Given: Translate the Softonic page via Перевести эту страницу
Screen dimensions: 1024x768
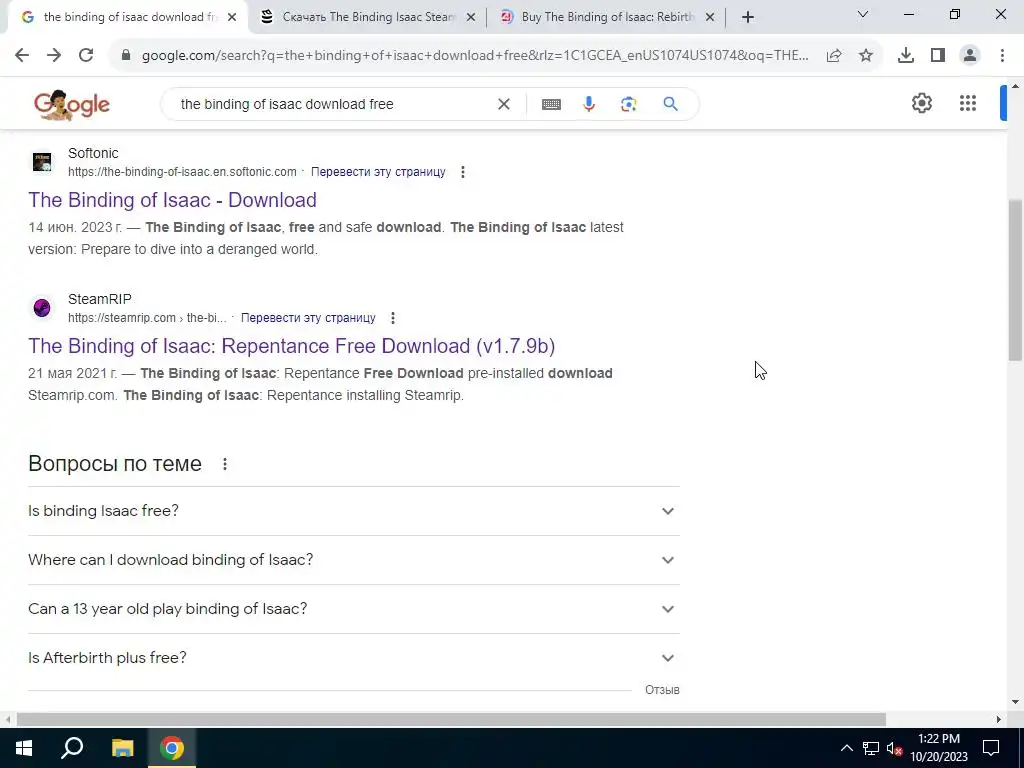Looking at the screenshot, I should point(378,172).
